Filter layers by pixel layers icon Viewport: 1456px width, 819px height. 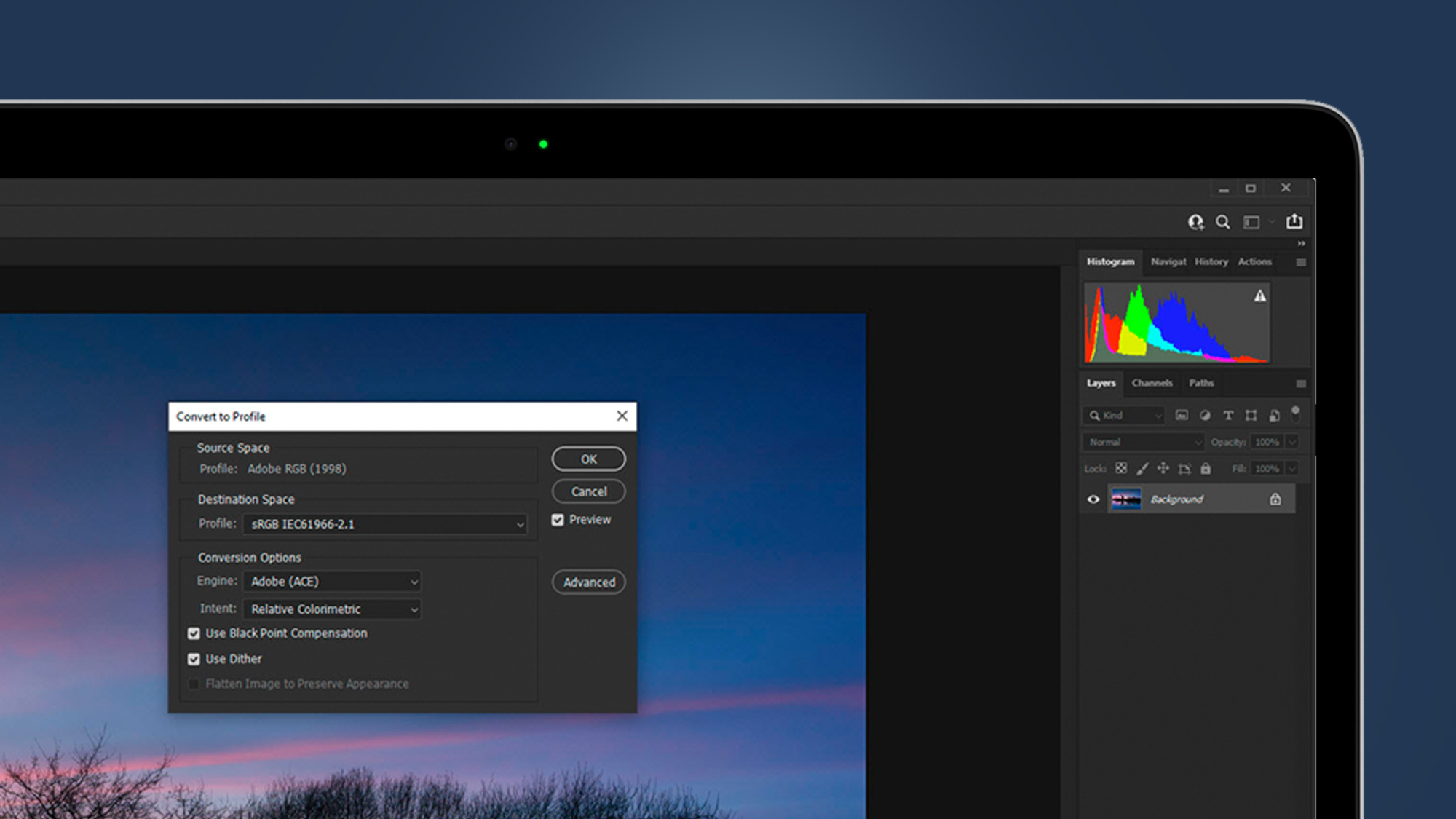coord(1183,416)
